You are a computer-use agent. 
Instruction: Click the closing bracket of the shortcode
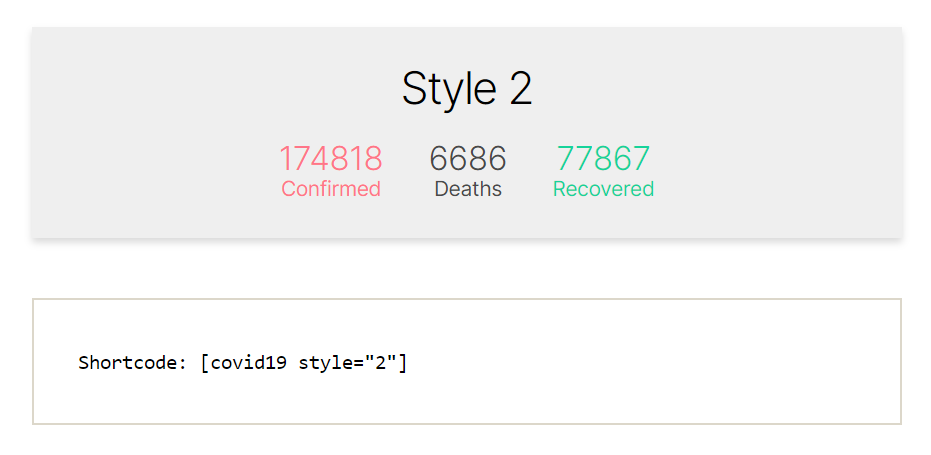pos(403,362)
